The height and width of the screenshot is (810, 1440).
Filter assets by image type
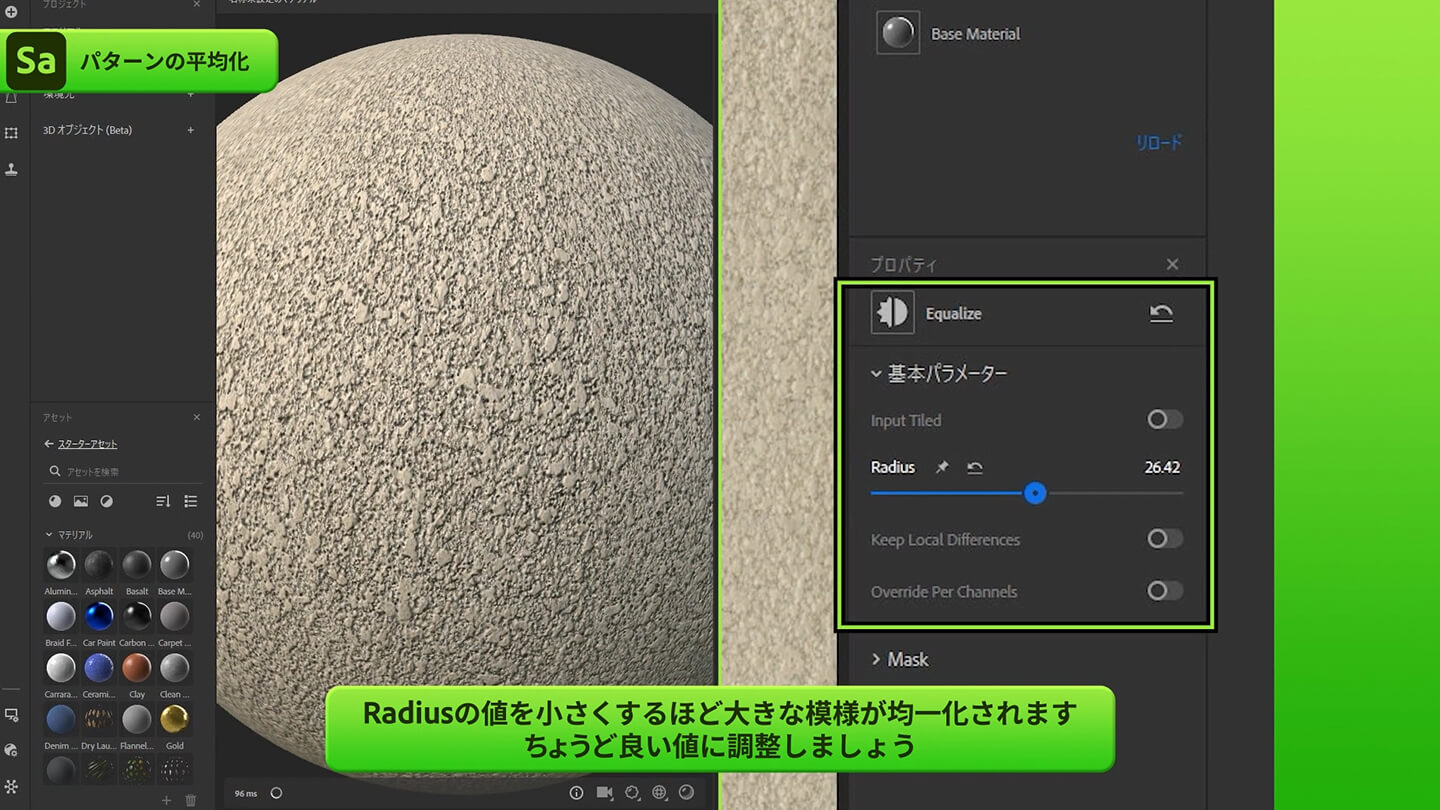[81, 501]
